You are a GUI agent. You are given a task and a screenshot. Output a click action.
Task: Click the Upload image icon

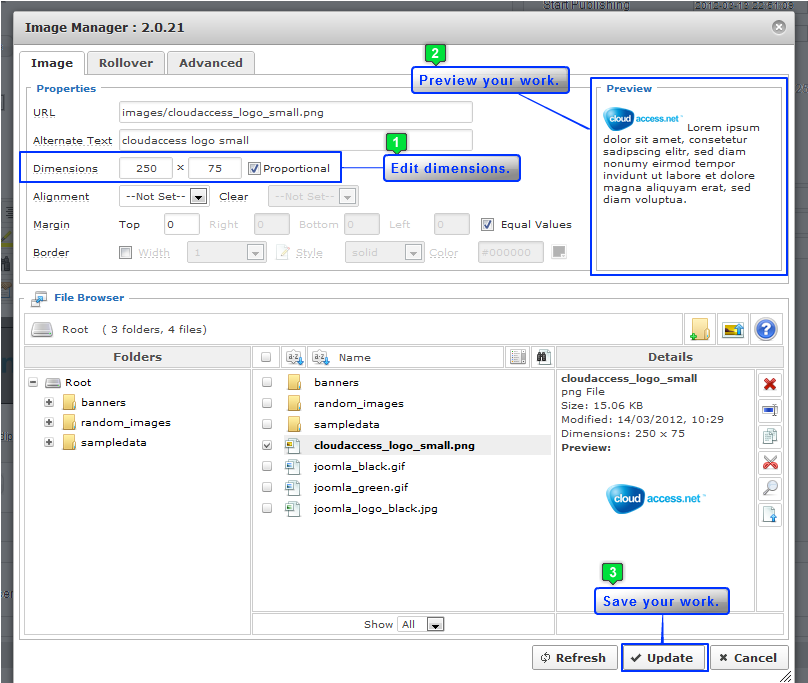click(733, 329)
